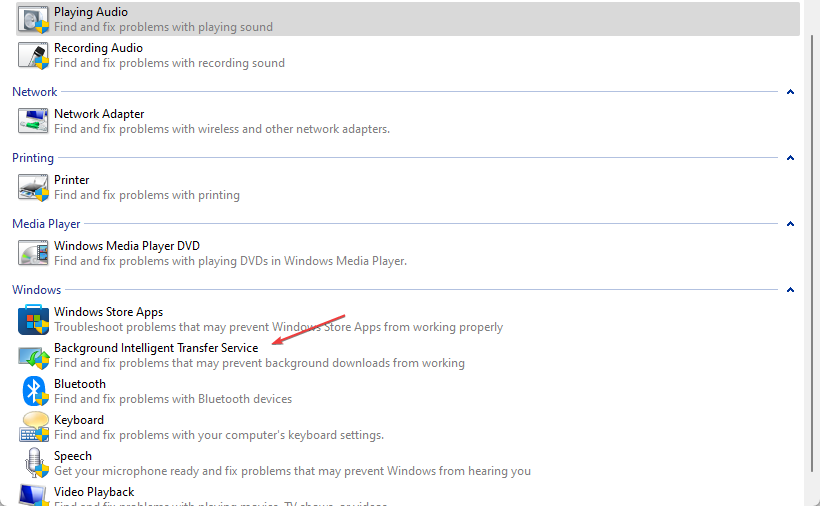The width and height of the screenshot is (820, 506).
Task: Click 'Find and fix problems with printing'
Action: coord(147,195)
